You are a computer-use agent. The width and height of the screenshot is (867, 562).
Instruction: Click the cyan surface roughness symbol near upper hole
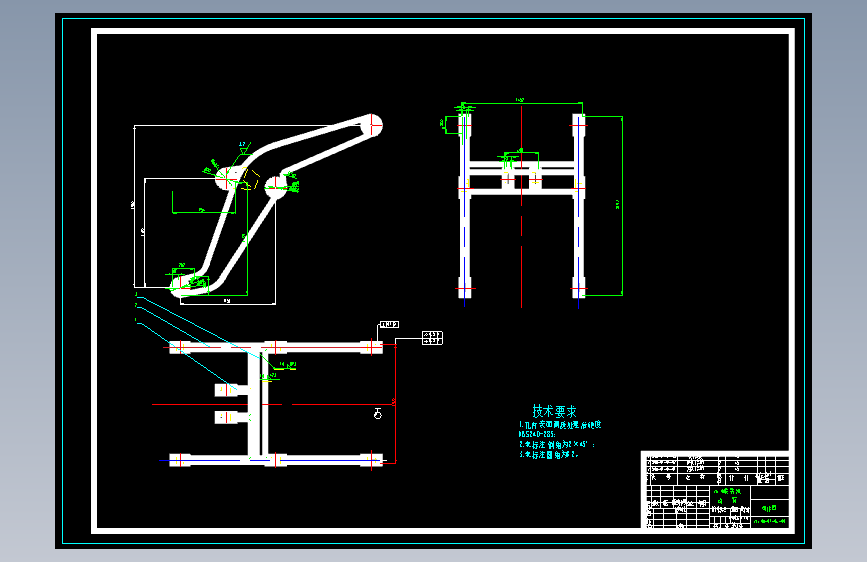coord(243,147)
